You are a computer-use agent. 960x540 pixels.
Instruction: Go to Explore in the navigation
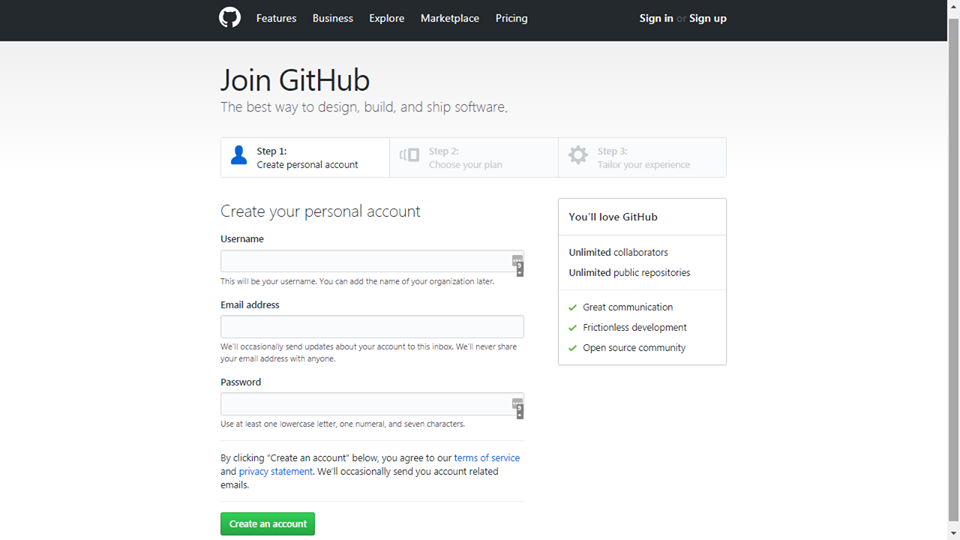[386, 18]
